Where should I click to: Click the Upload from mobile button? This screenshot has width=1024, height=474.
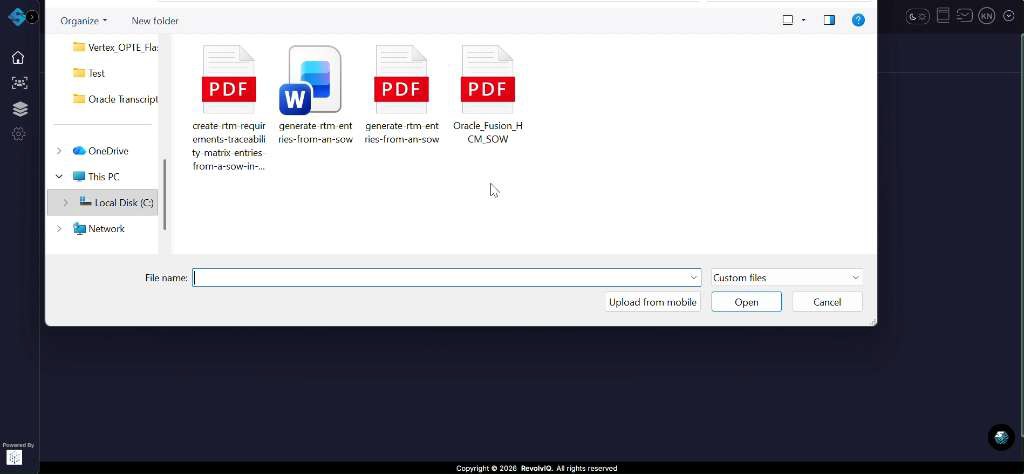[x=652, y=302]
